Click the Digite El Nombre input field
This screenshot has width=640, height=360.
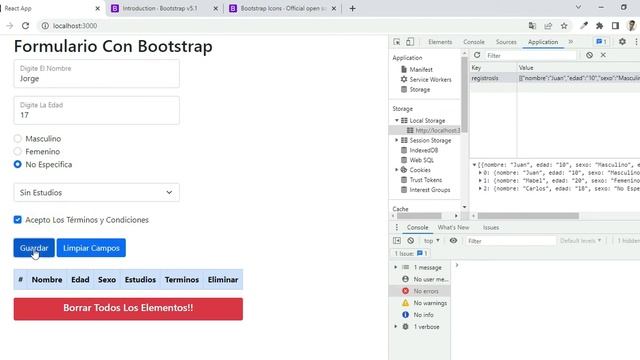coord(97,73)
